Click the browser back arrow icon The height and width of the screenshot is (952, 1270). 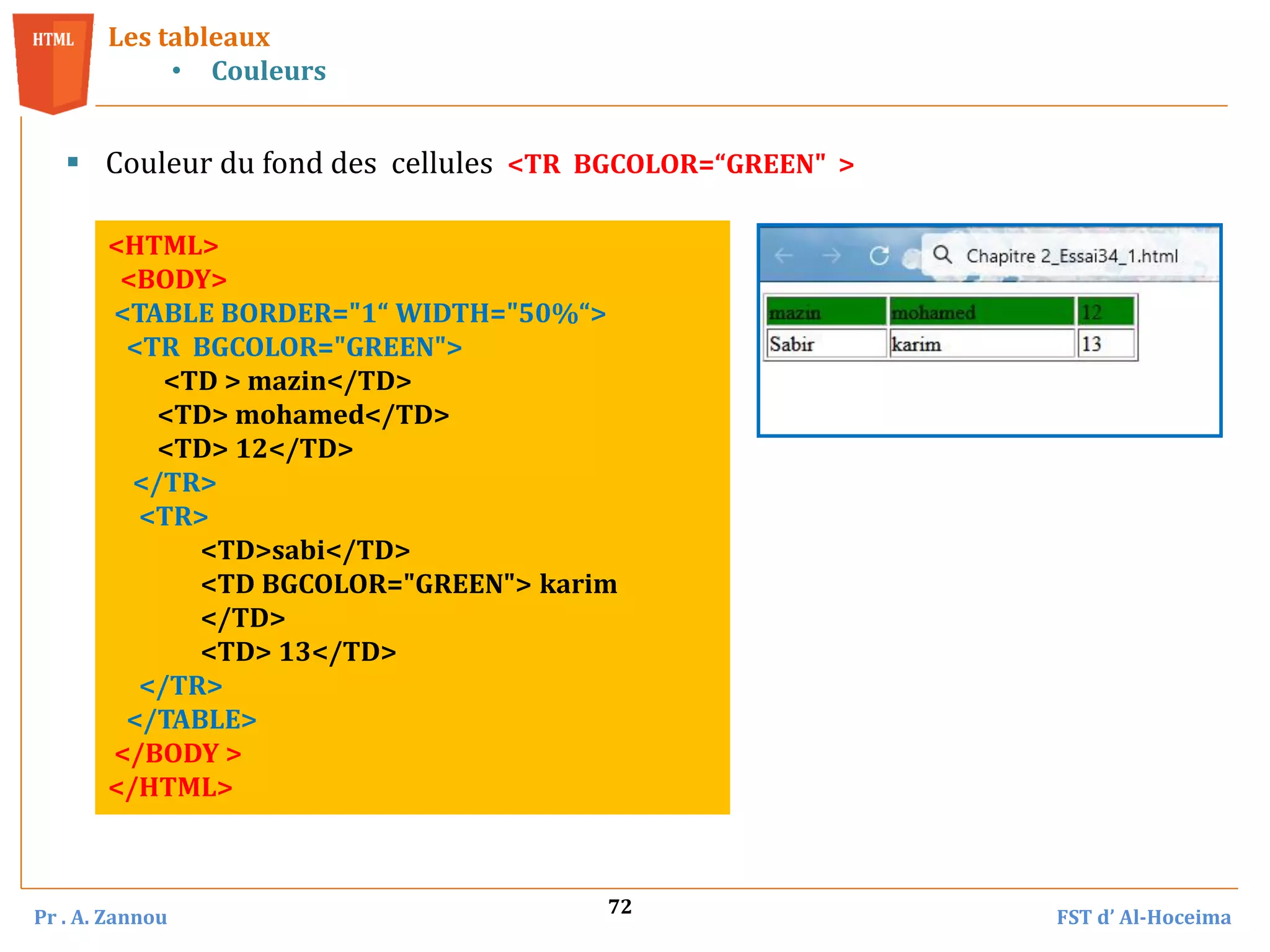(x=784, y=257)
